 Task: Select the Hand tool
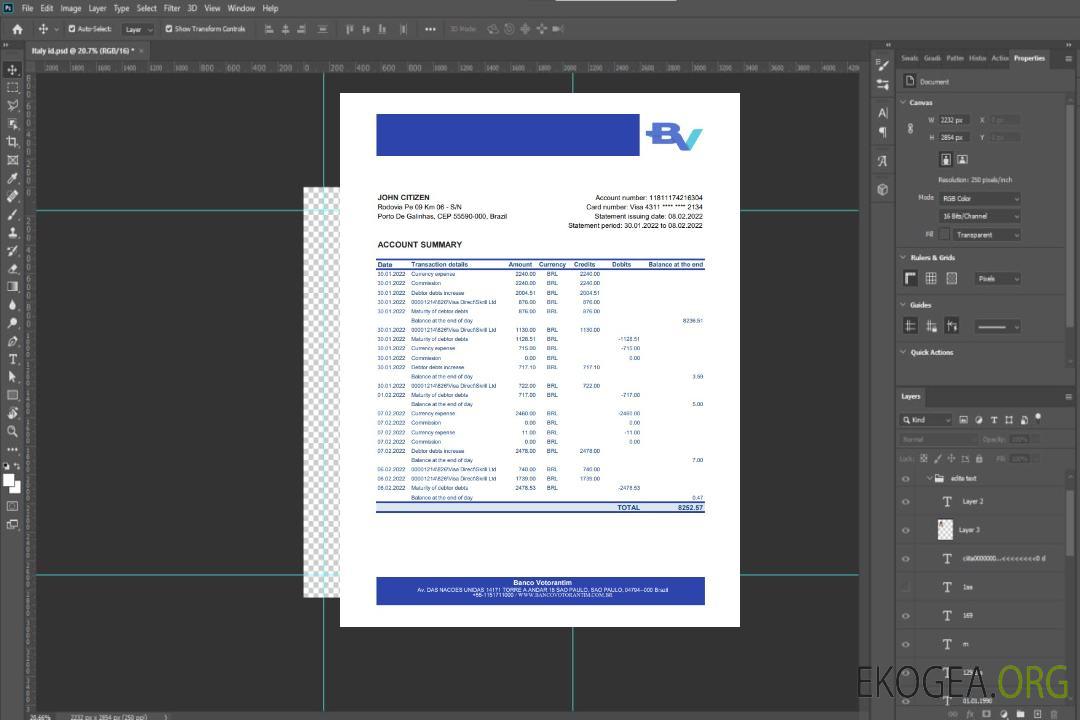(12, 413)
